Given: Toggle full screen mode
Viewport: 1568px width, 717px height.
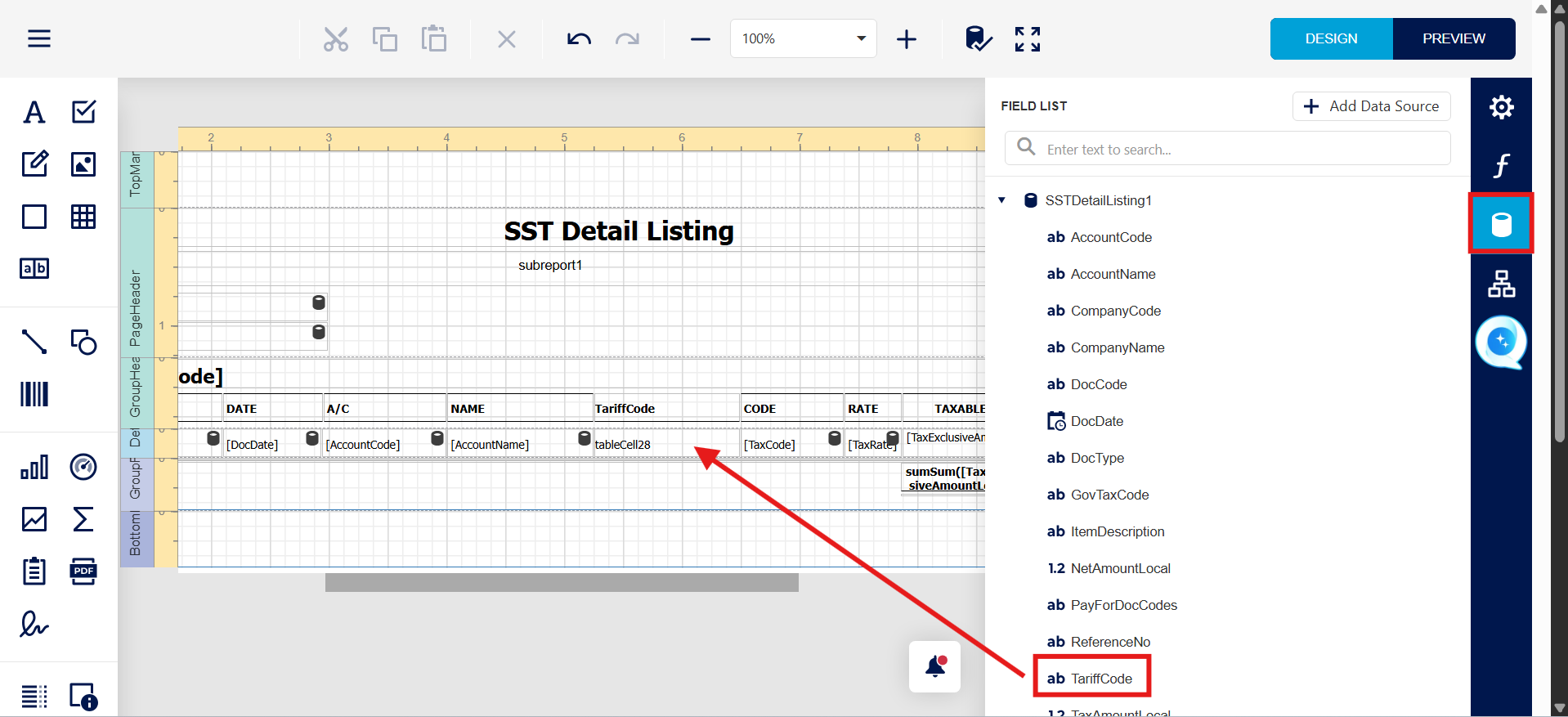Looking at the screenshot, I should pos(1028,39).
